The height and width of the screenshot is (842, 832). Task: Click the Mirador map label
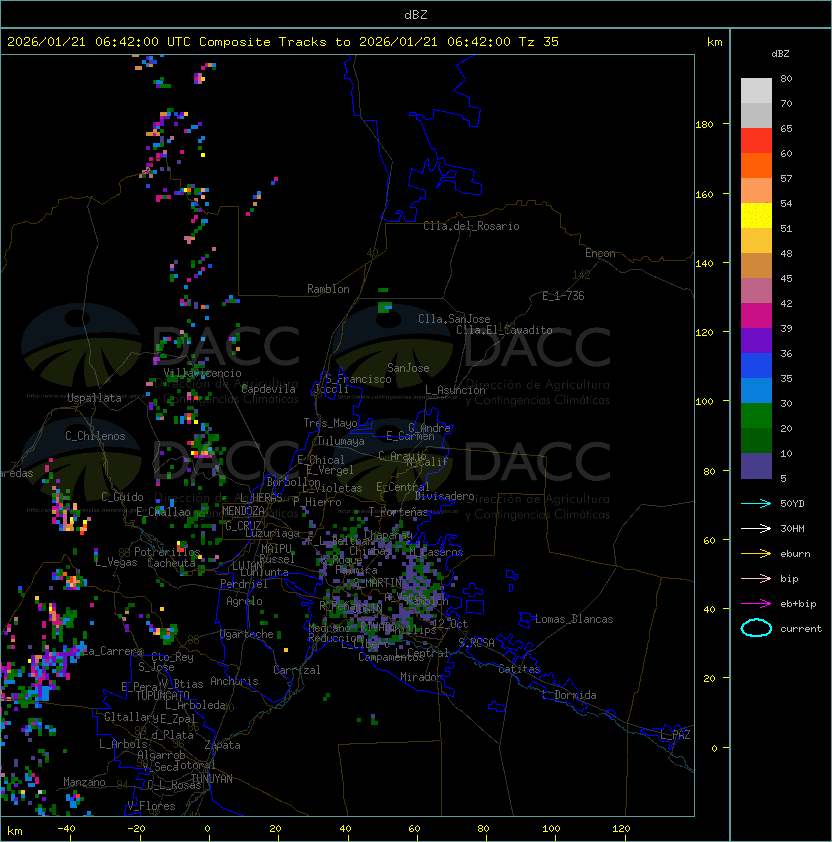point(421,677)
